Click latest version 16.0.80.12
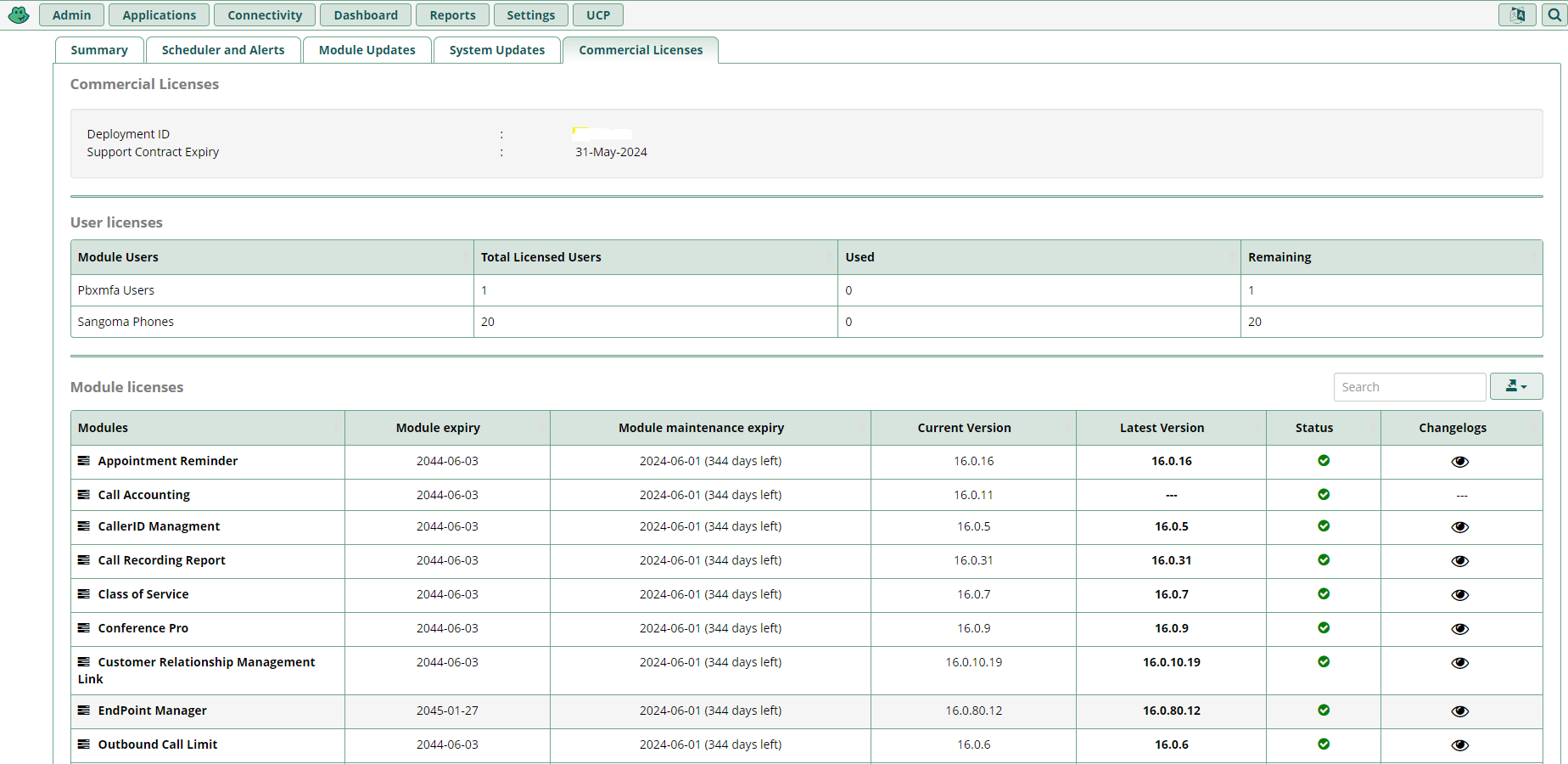This screenshot has height=764, width=1568. pos(1171,711)
